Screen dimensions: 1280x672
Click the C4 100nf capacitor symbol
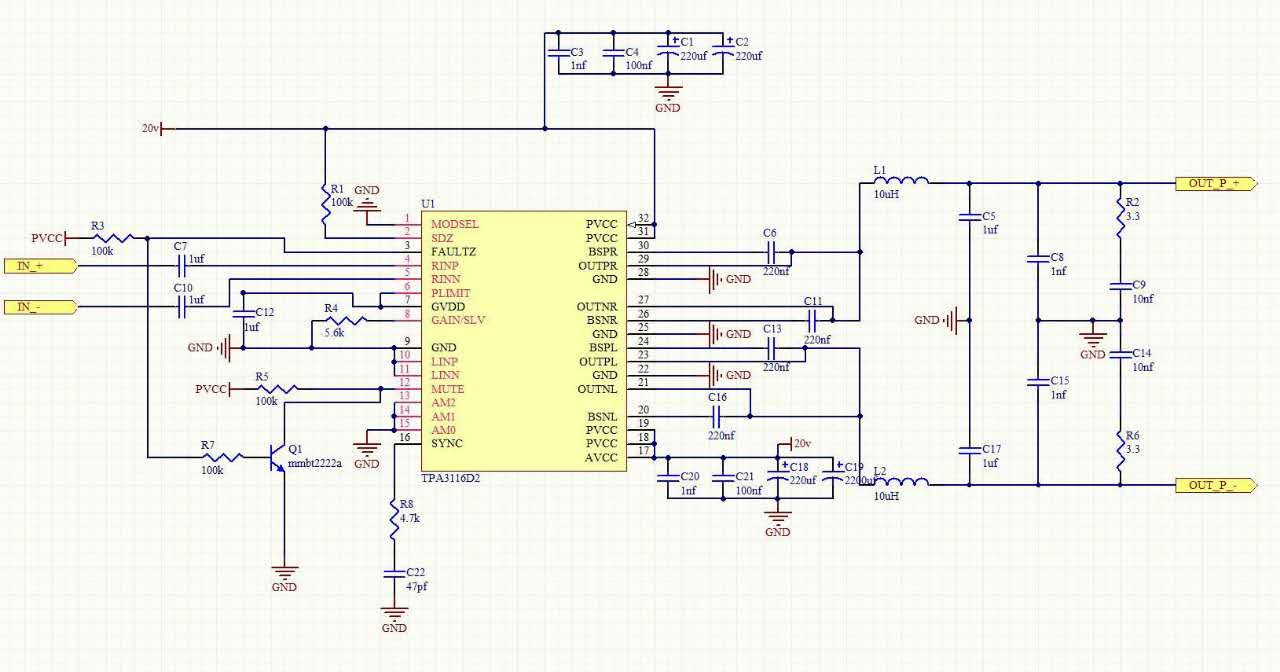[613, 52]
